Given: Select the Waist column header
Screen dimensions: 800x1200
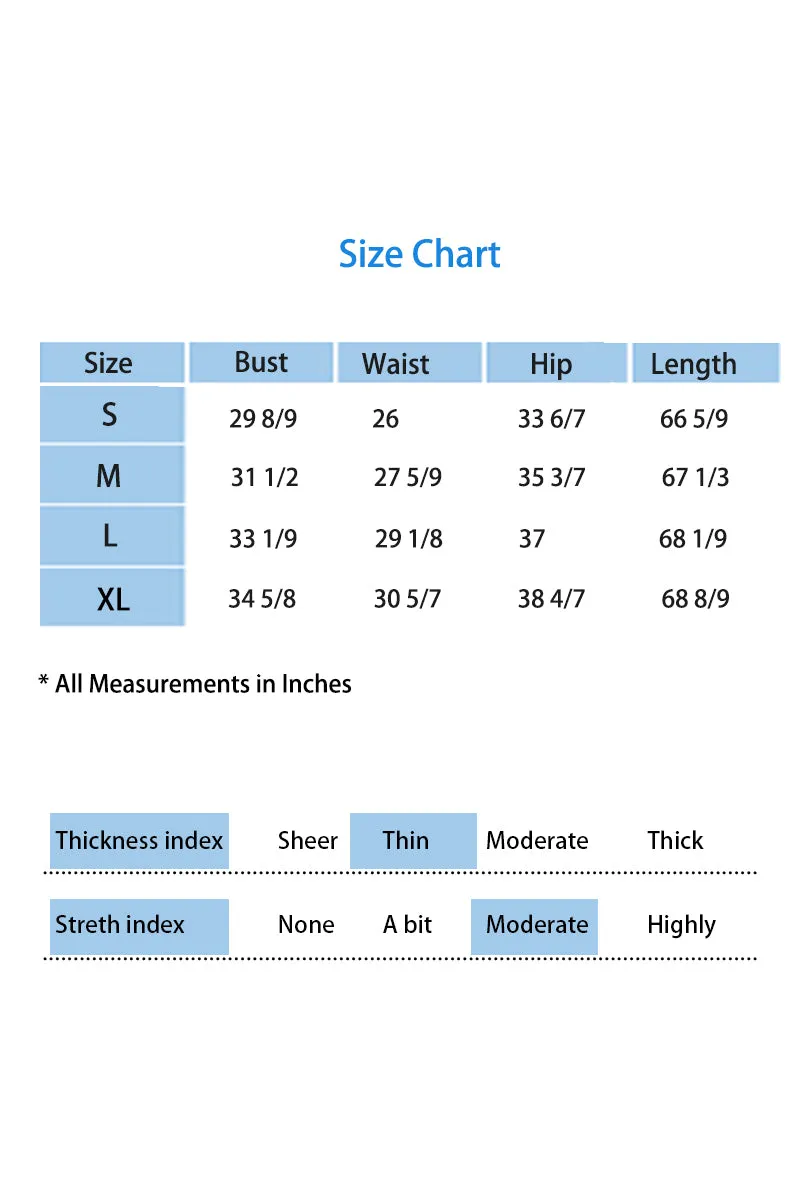Looking at the screenshot, I should [x=409, y=363].
